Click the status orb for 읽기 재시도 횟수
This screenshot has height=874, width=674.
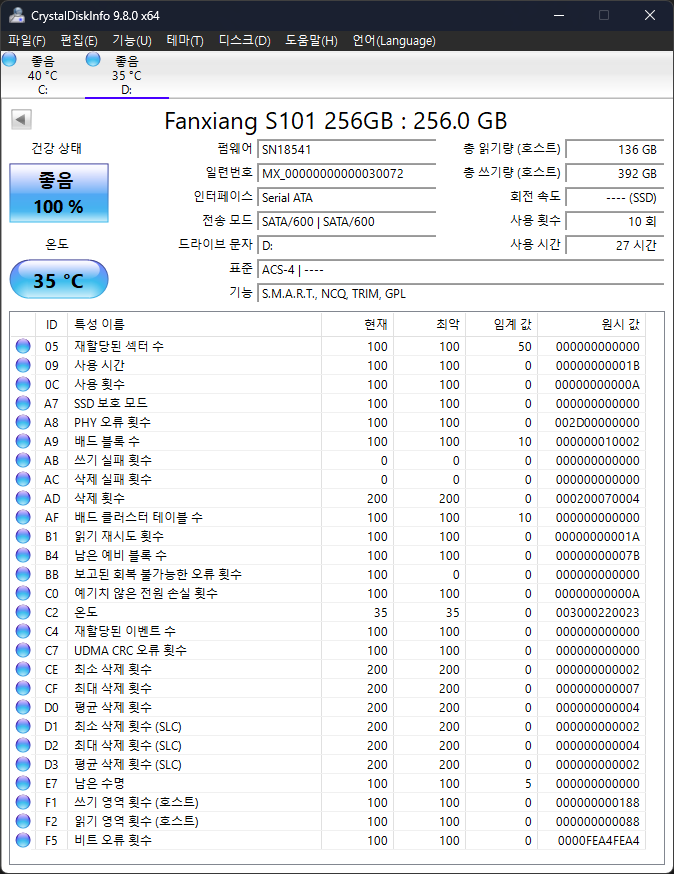tap(23, 536)
